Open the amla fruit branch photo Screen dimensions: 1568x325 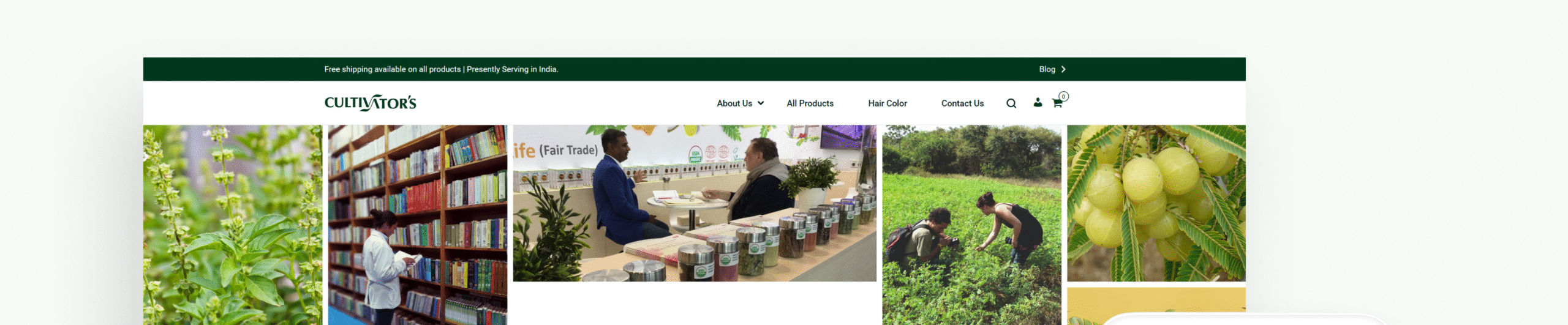(1156, 203)
